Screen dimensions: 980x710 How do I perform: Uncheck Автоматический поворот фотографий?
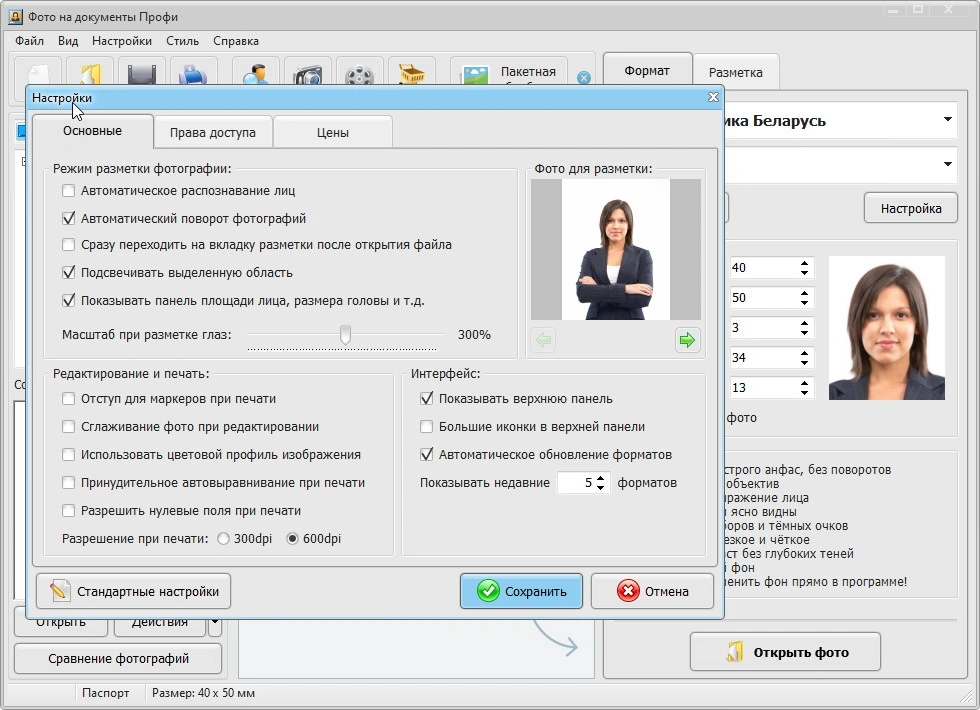coord(69,219)
